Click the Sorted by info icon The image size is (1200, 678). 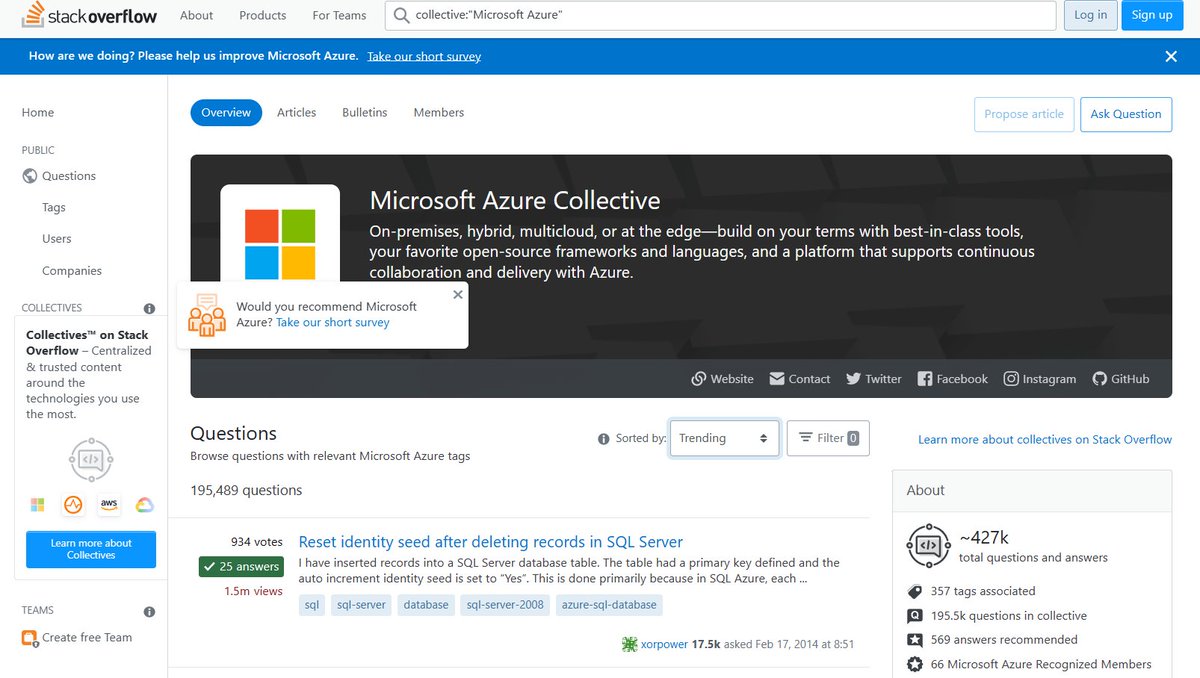(x=603, y=439)
